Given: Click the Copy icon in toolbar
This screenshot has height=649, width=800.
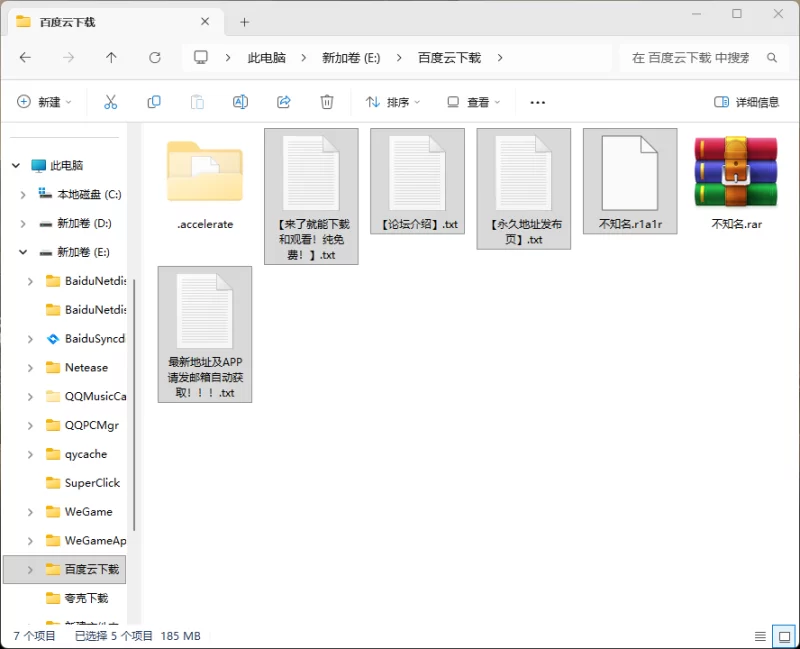Looking at the screenshot, I should click(x=154, y=102).
